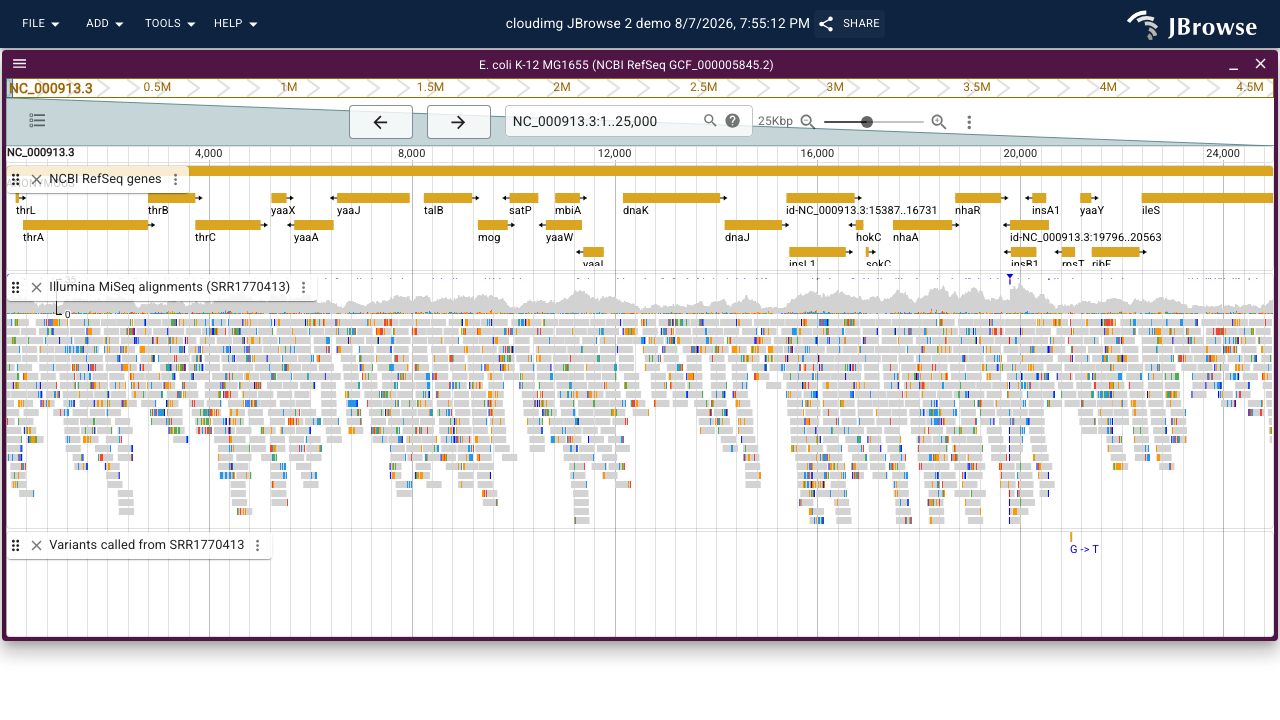Pan right with the forward arrow
This screenshot has height=720, width=1280.
coord(458,122)
